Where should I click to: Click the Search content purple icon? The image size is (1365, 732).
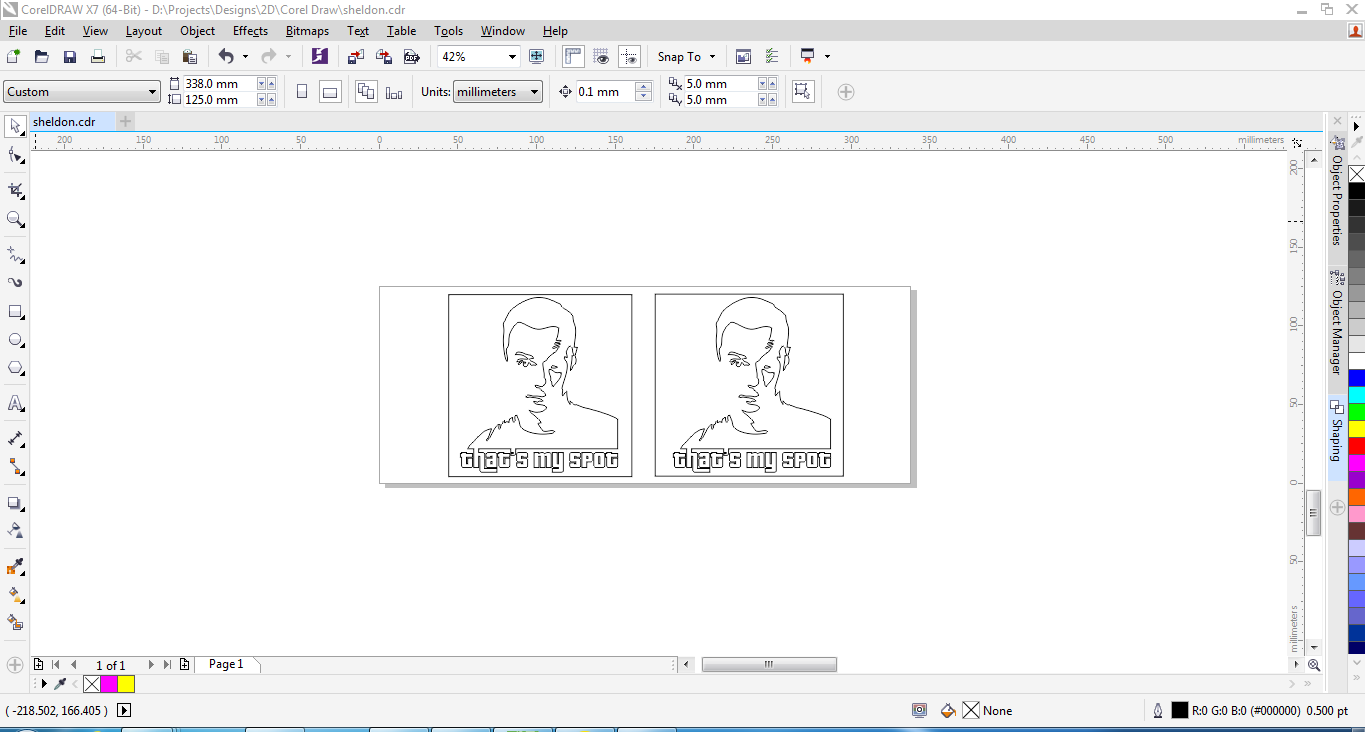(320, 57)
